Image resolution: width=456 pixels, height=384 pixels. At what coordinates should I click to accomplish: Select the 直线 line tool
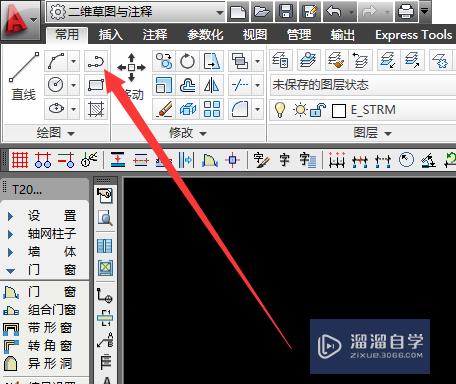(24, 76)
